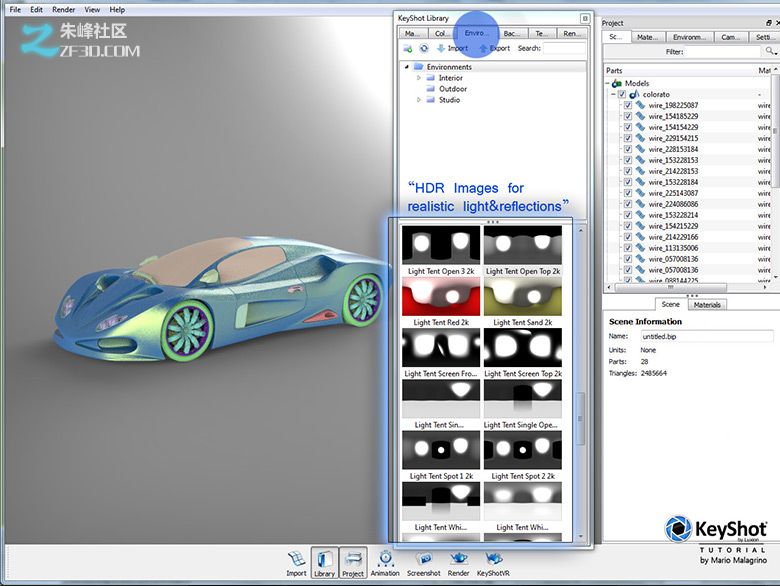Expand the Studio environments folder
The image size is (780, 586).
(x=419, y=100)
